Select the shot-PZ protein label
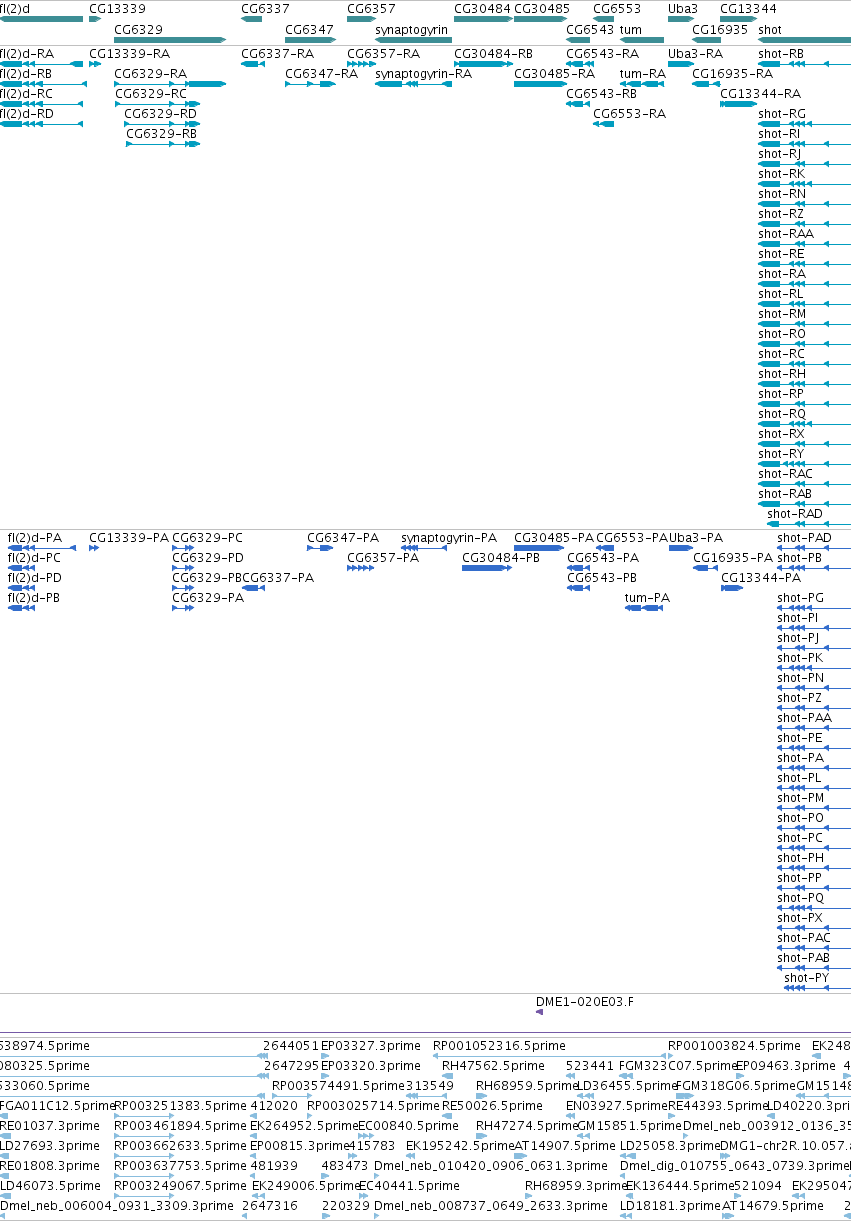The height and width of the screenshot is (1221, 851). click(800, 697)
